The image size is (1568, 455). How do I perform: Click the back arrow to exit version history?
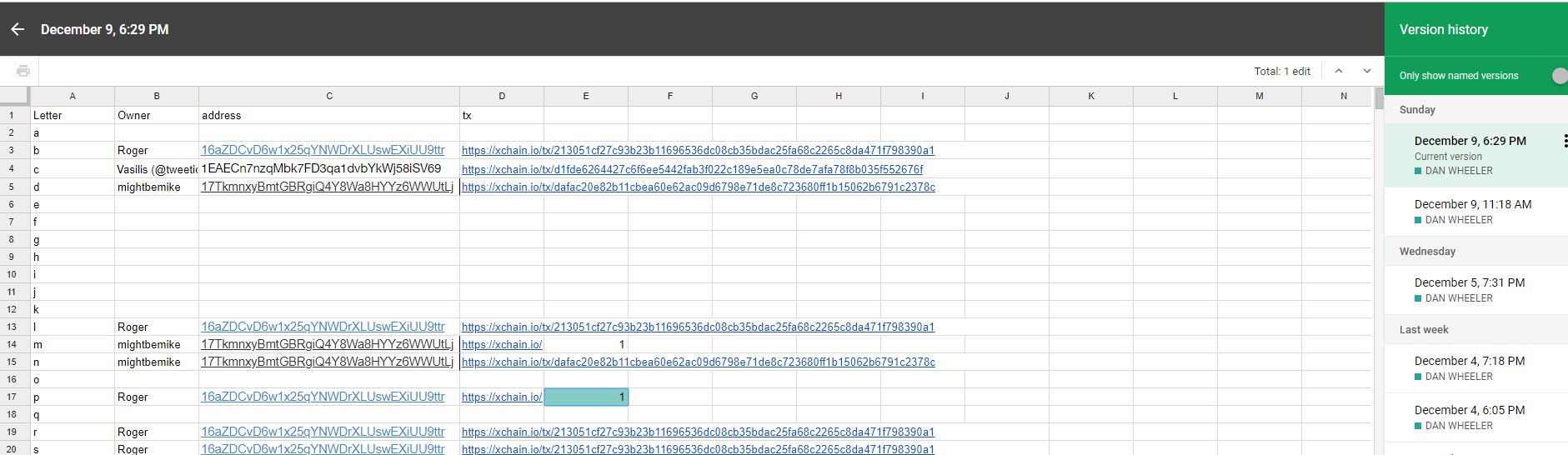tap(18, 29)
